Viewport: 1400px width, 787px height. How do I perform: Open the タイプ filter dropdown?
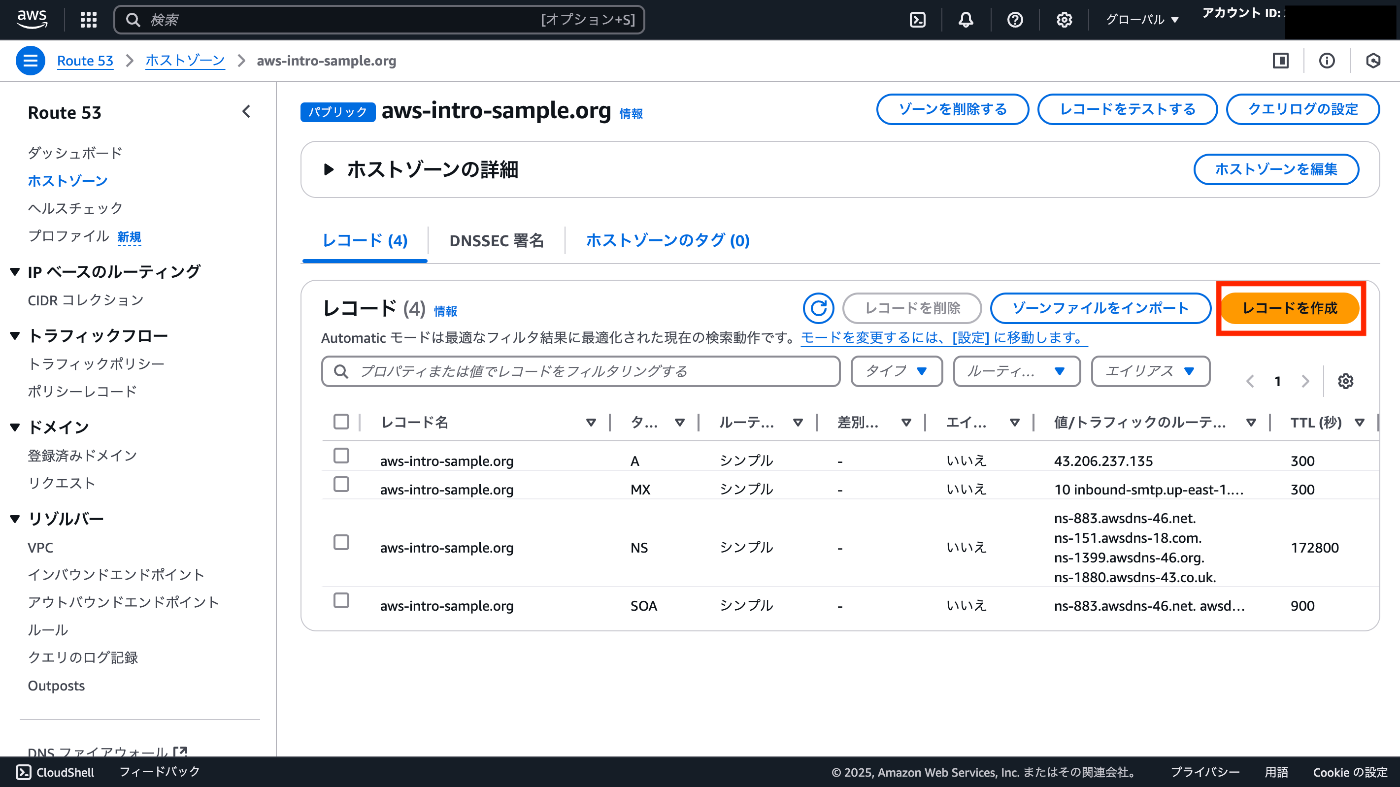coord(897,371)
